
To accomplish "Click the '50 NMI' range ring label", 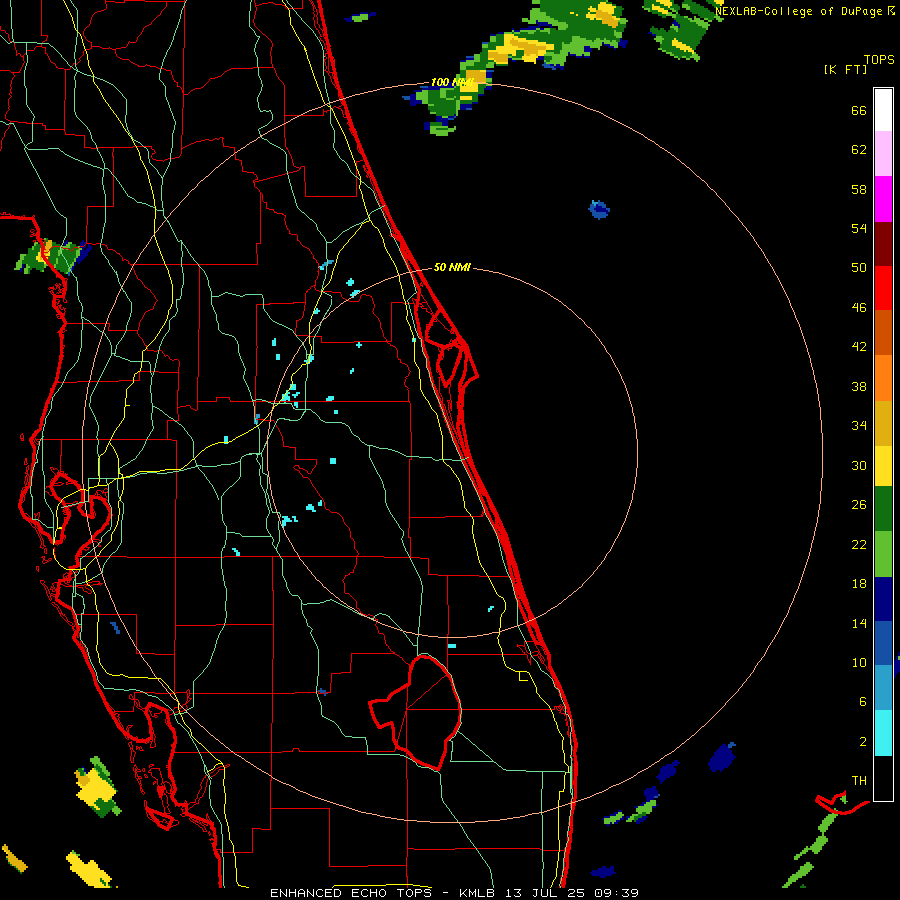I will 452,267.
